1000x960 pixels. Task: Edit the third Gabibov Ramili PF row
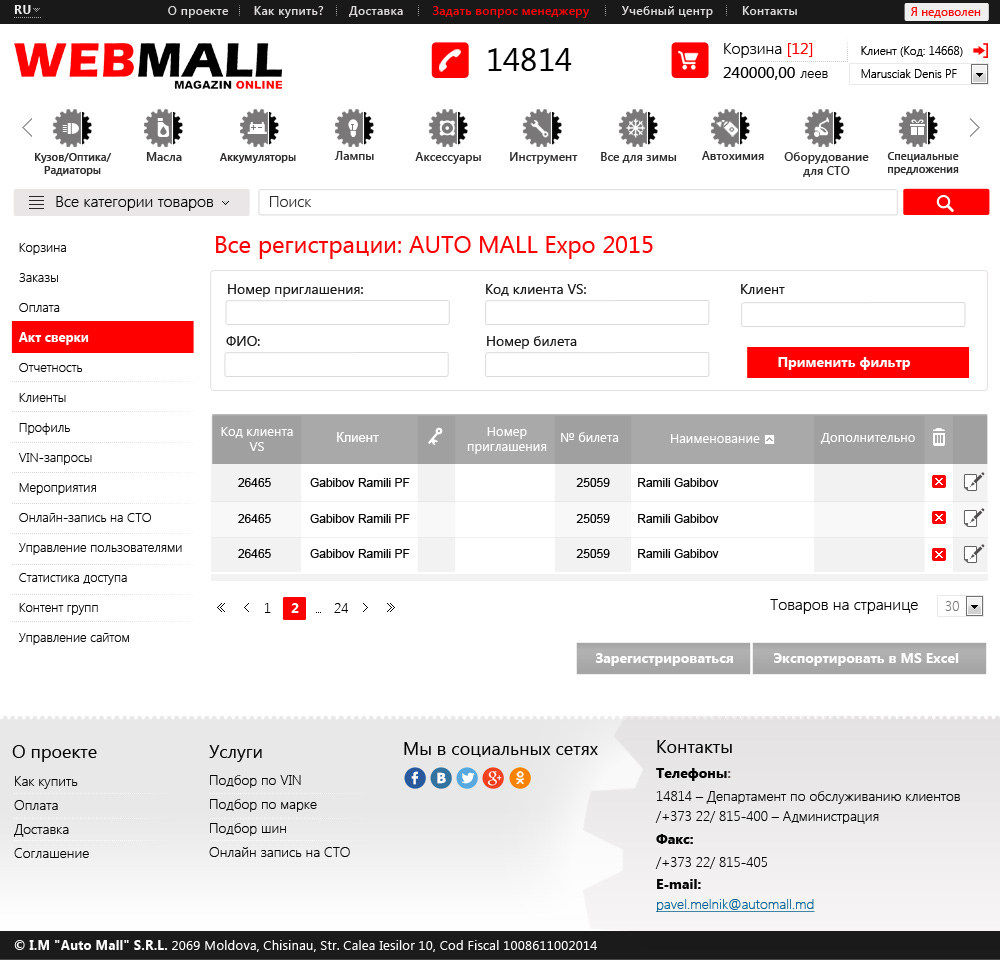973,554
